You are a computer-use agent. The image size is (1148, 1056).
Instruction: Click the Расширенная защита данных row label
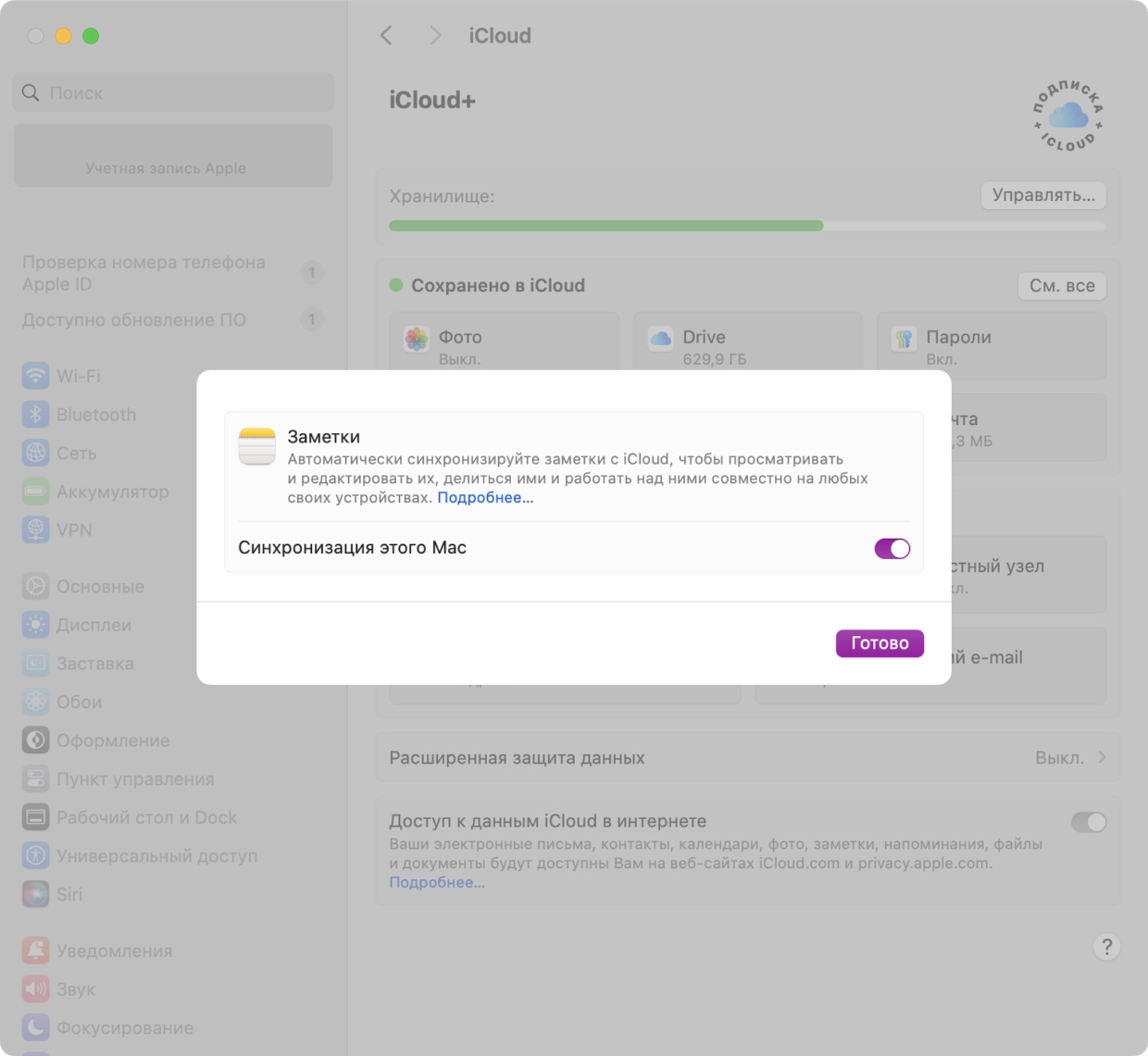click(x=517, y=758)
